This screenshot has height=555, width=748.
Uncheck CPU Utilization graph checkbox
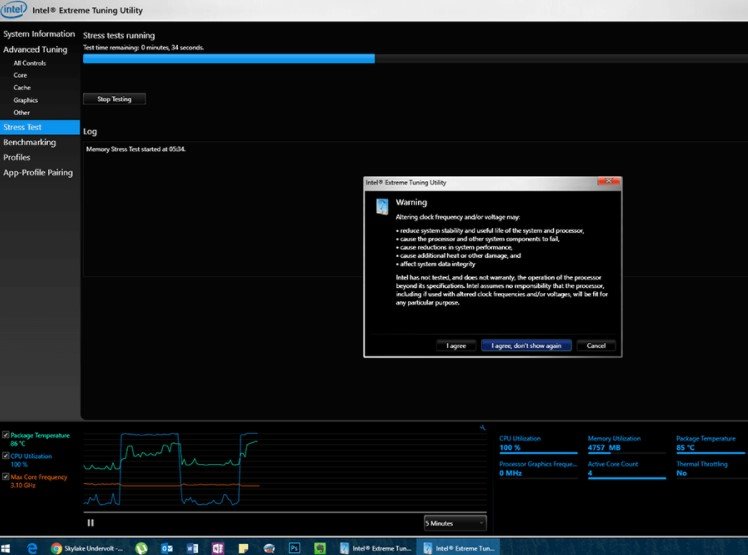click(x=6, y=456)
